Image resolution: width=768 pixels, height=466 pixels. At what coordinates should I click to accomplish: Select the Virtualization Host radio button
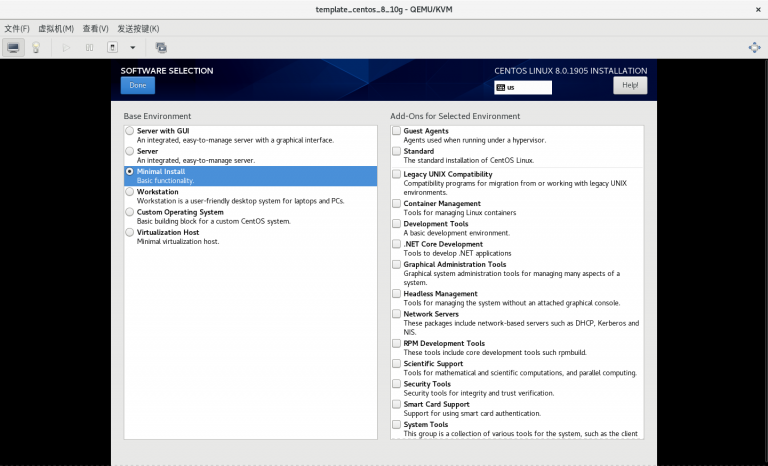[129, 232]
